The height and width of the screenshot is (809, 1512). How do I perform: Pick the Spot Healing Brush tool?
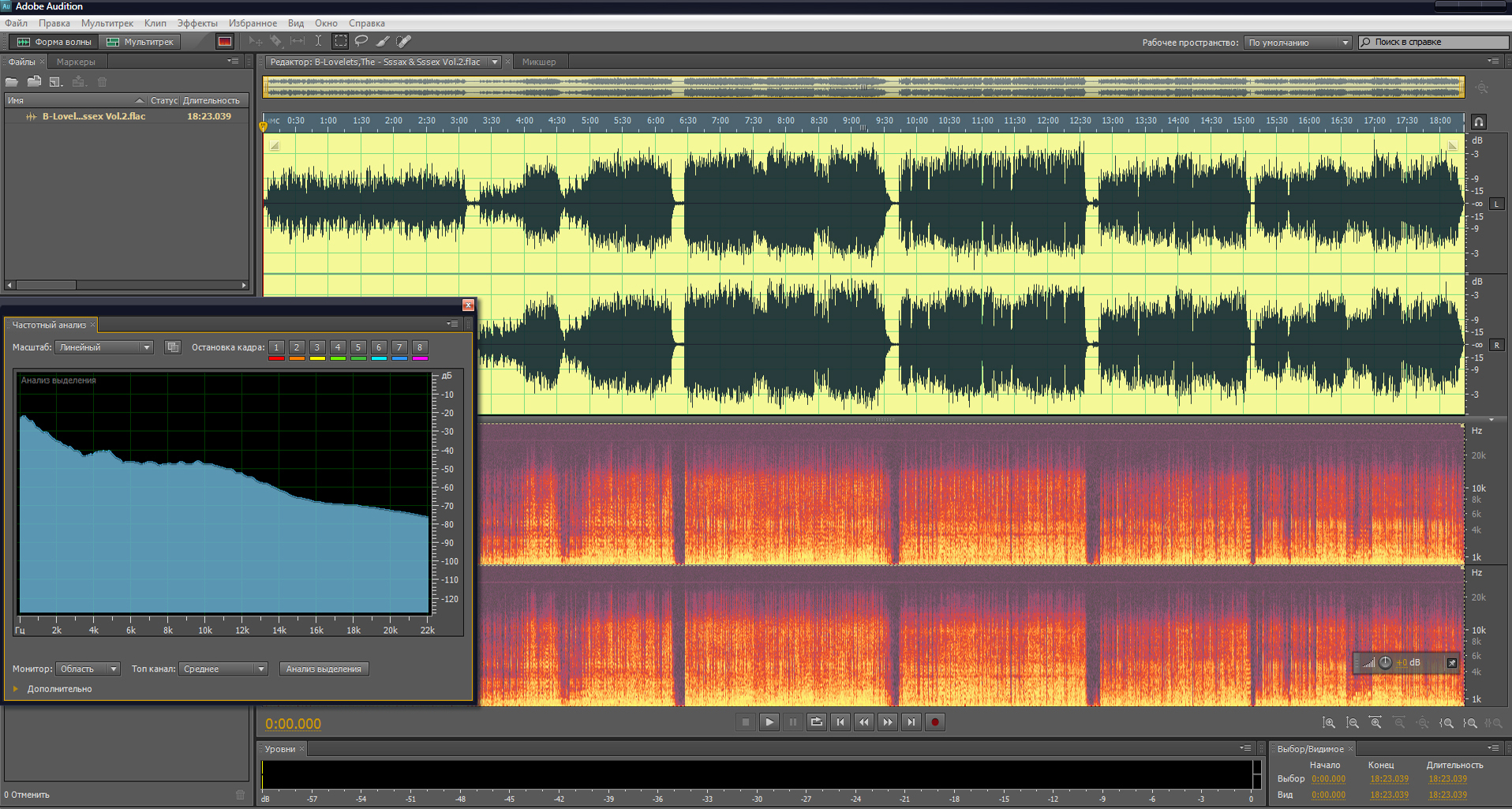pos(403,41)
